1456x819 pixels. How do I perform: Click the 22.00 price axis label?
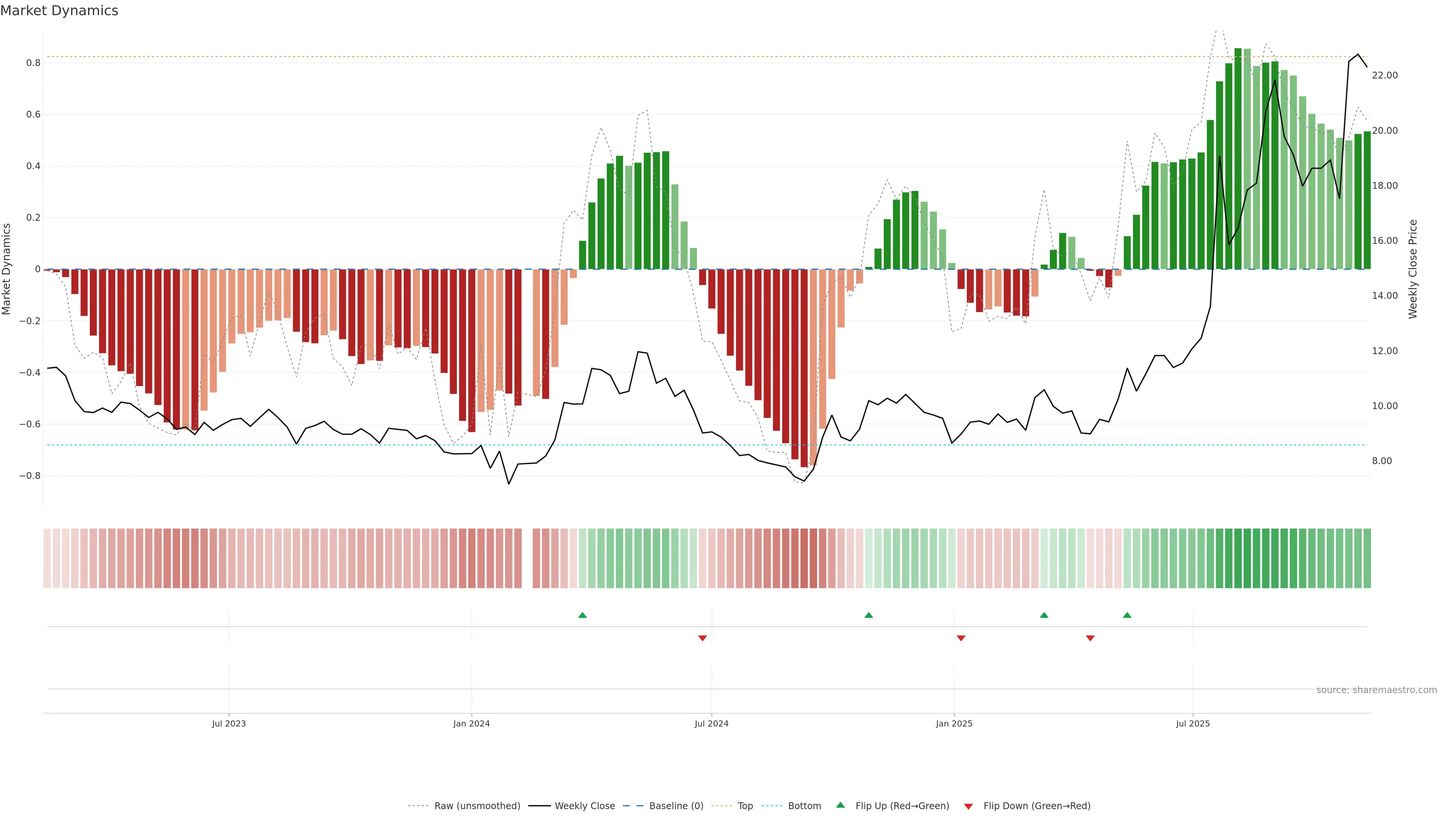[x=1385, y=75]
